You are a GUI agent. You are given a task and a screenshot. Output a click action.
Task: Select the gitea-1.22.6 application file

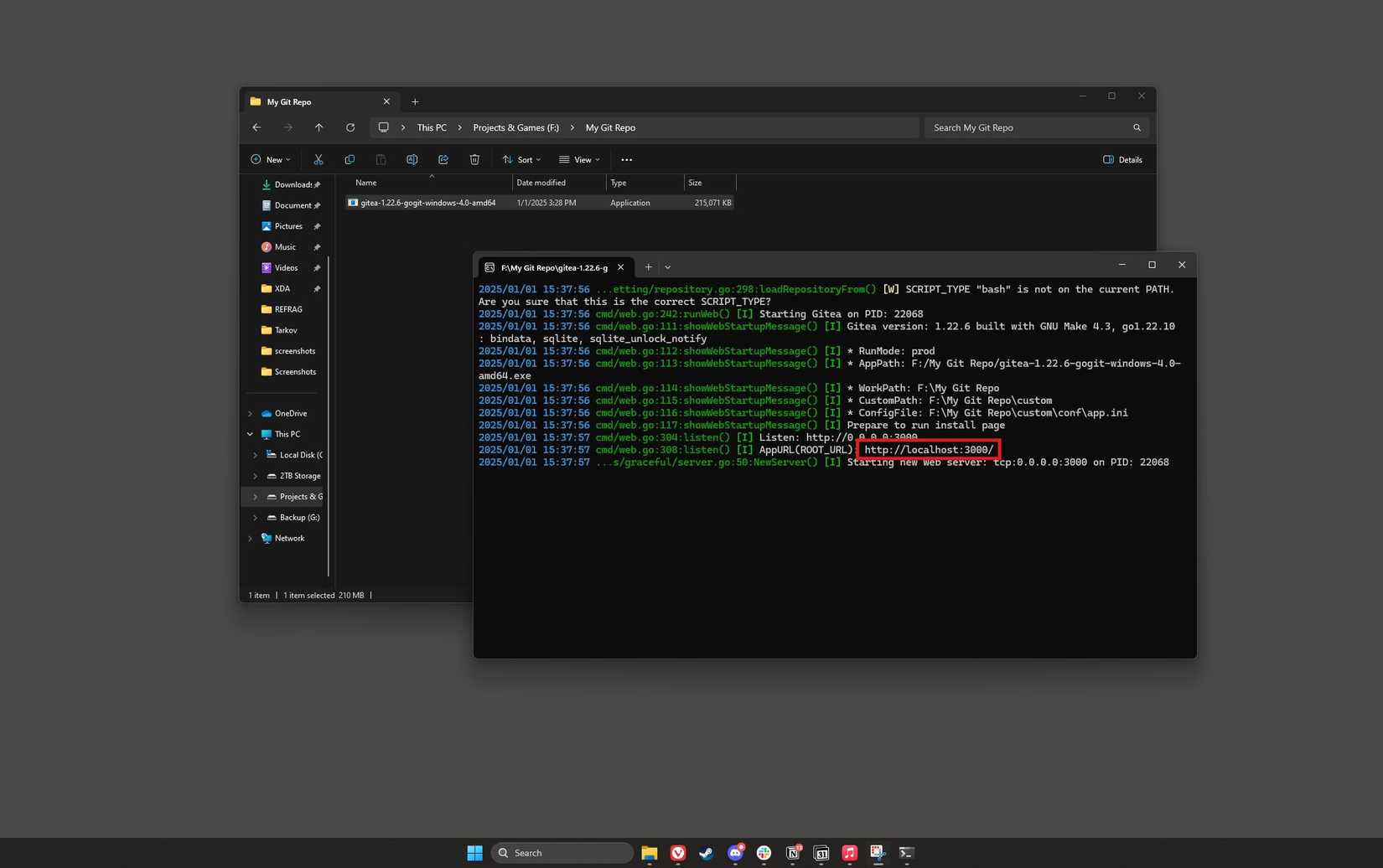coord(427,203)
